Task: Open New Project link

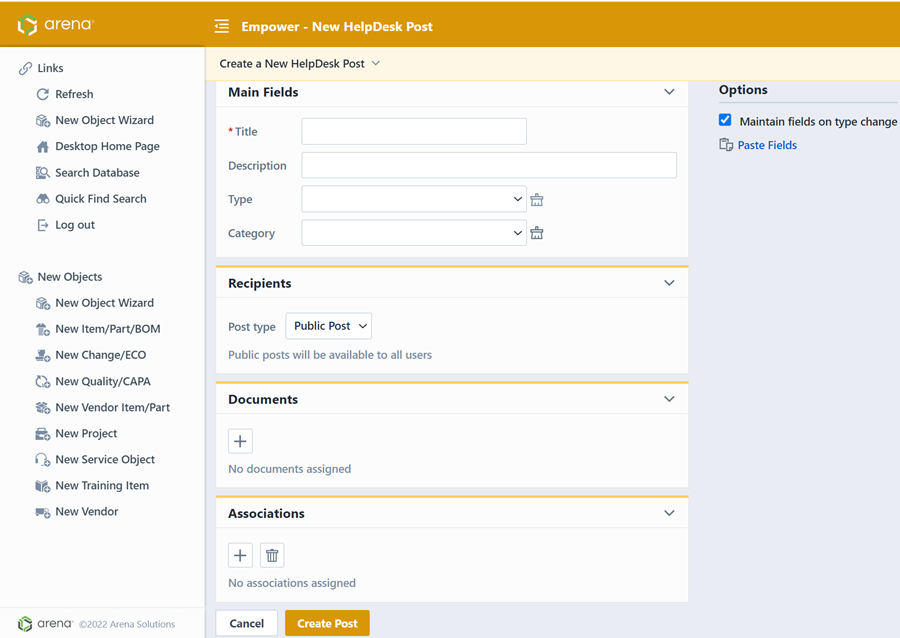Action: (86, 434)
